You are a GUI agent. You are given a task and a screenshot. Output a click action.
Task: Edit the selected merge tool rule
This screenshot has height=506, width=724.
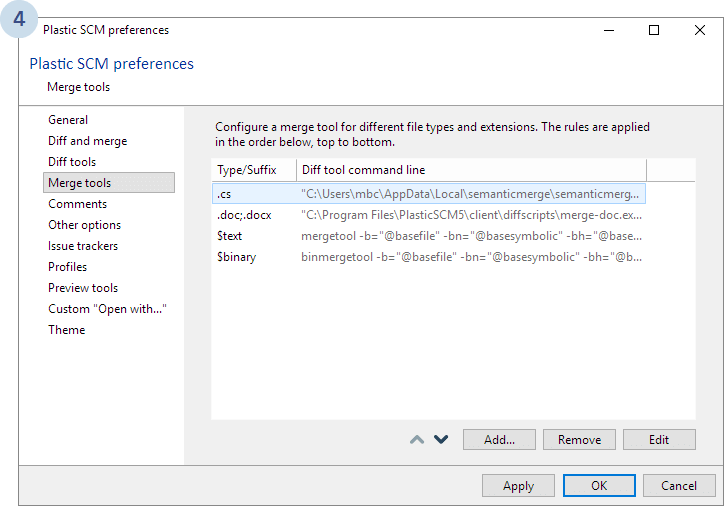coord(659,440)
